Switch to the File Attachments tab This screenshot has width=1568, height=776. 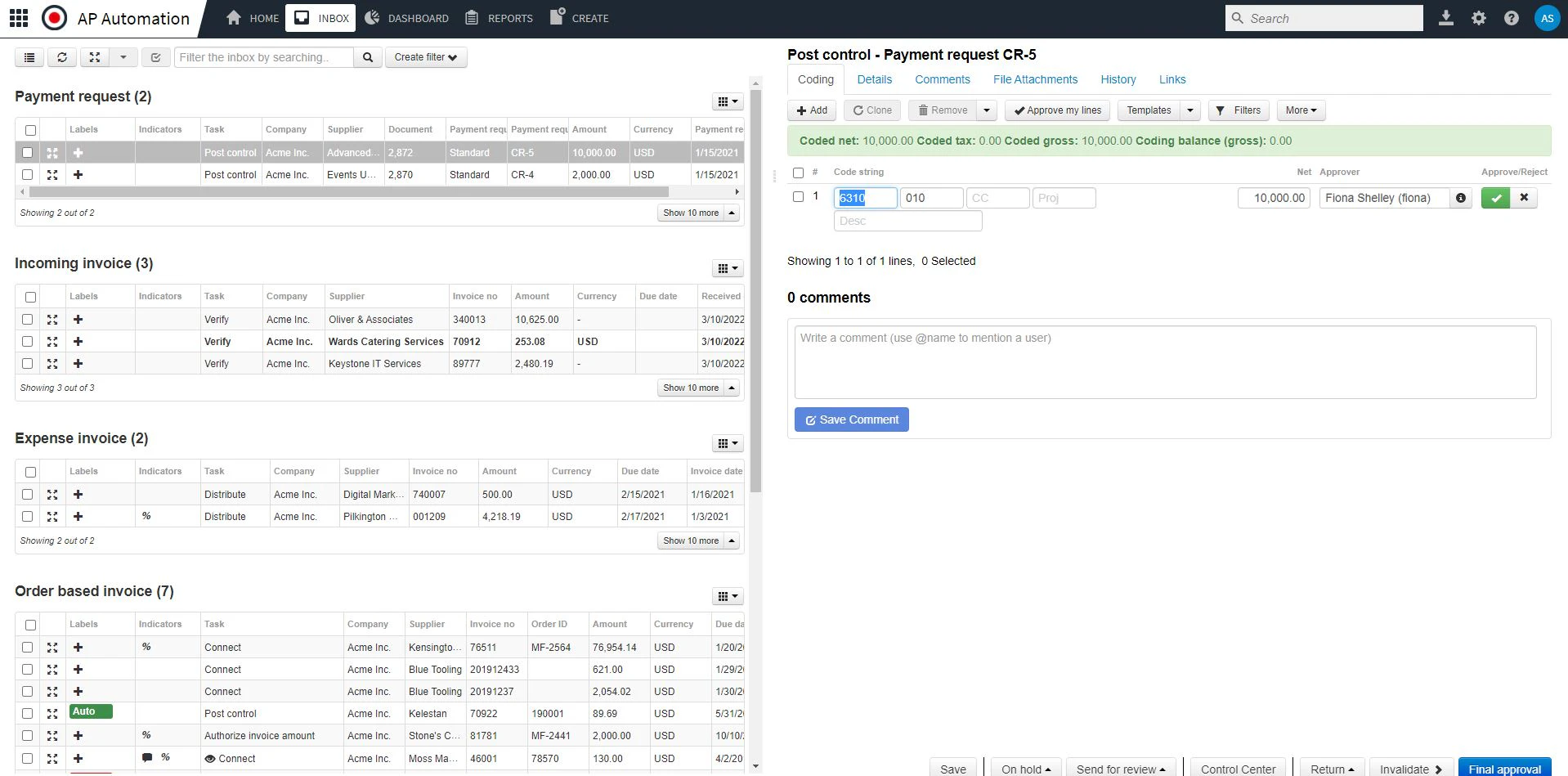pos(1034,79)
